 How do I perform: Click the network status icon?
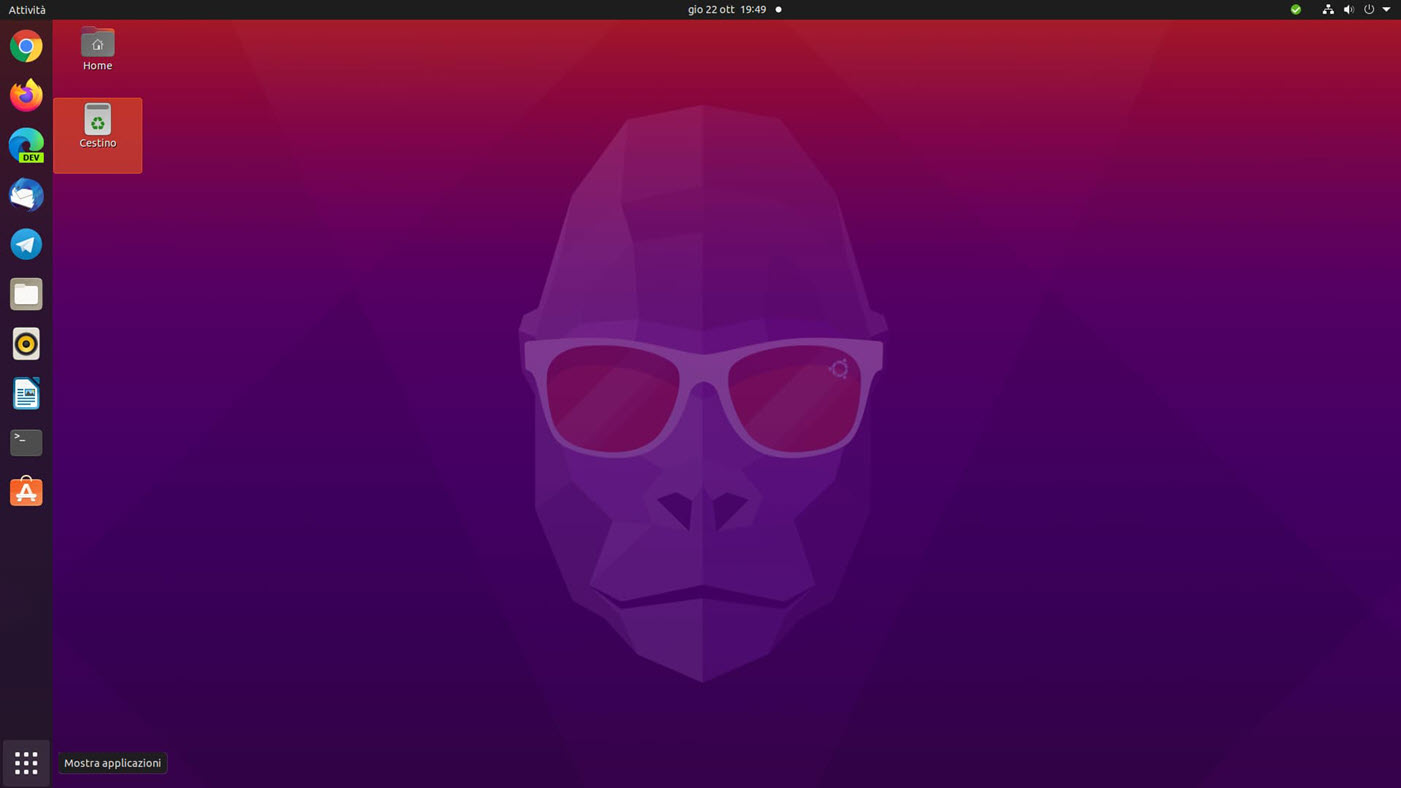(1327, 9)
